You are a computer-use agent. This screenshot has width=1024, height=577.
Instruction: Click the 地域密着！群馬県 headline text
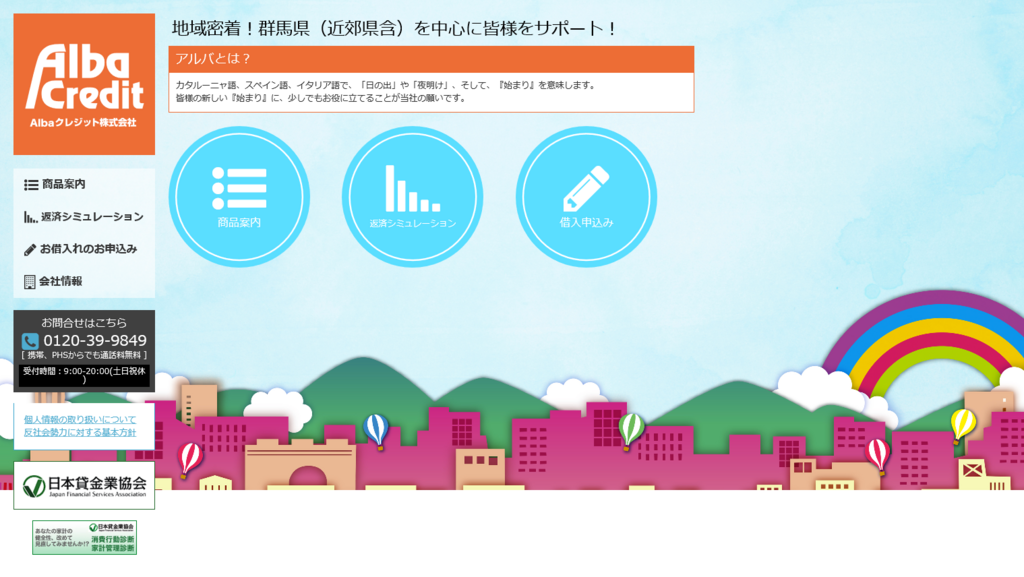[394, 29]
